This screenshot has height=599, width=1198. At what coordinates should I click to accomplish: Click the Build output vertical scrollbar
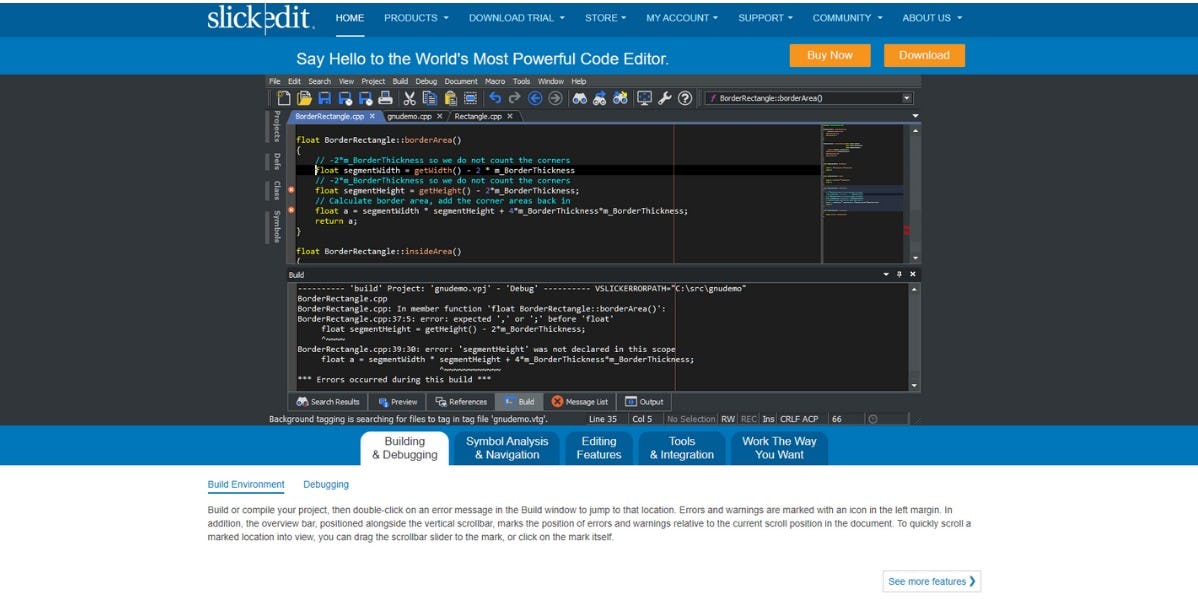914,336
